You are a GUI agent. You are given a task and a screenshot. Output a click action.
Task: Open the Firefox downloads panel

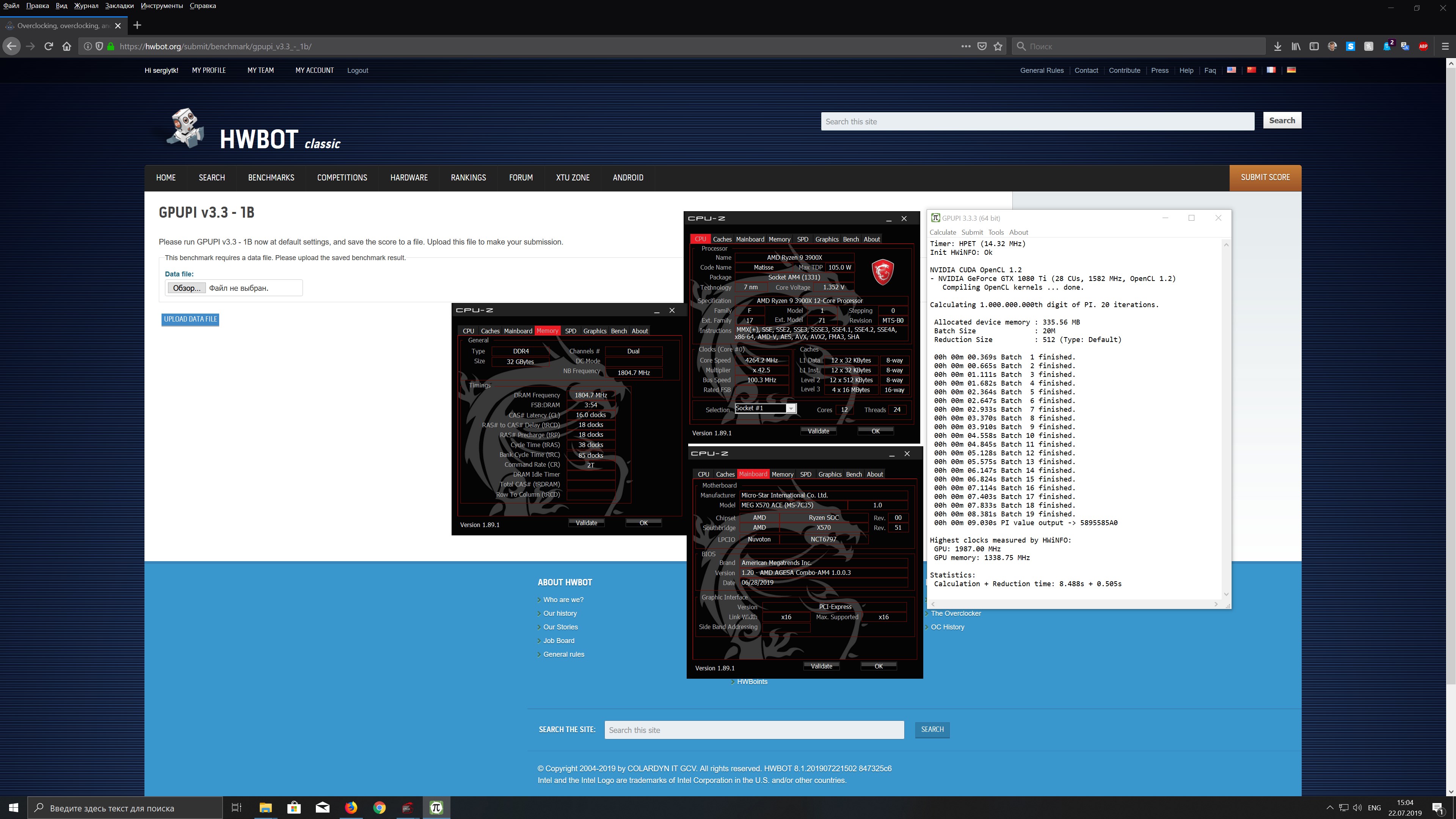[1277, 46]
